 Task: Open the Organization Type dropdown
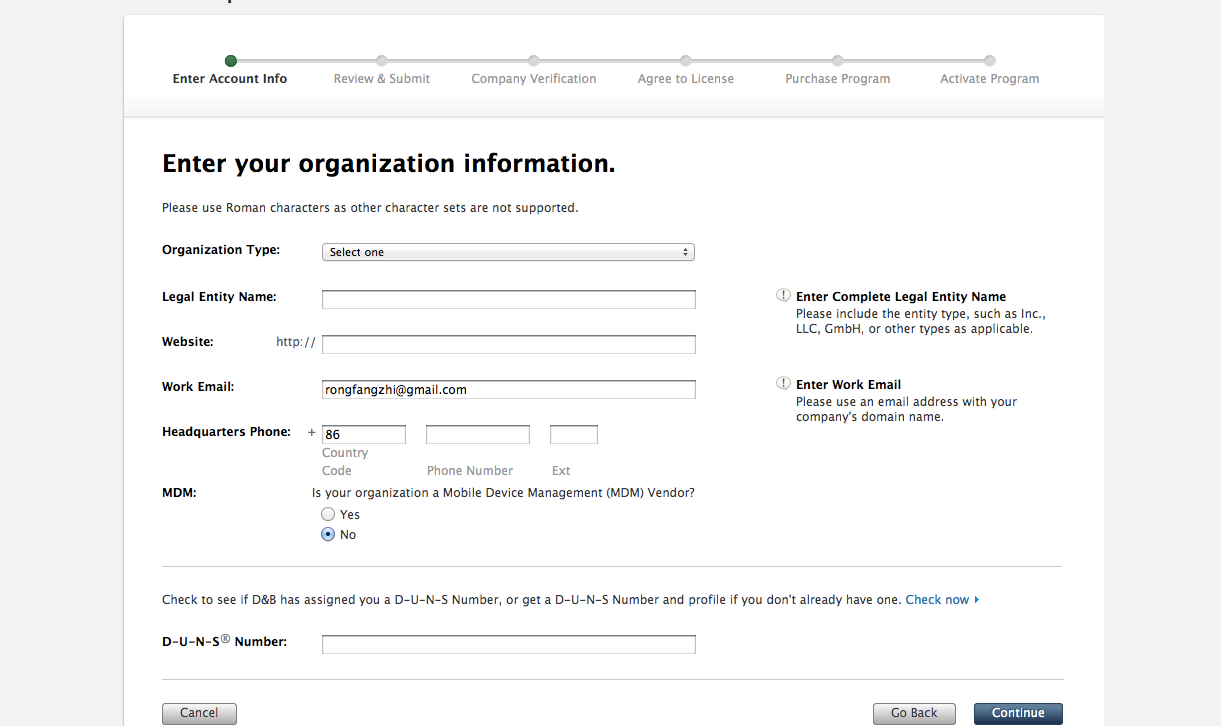(508, 252)
